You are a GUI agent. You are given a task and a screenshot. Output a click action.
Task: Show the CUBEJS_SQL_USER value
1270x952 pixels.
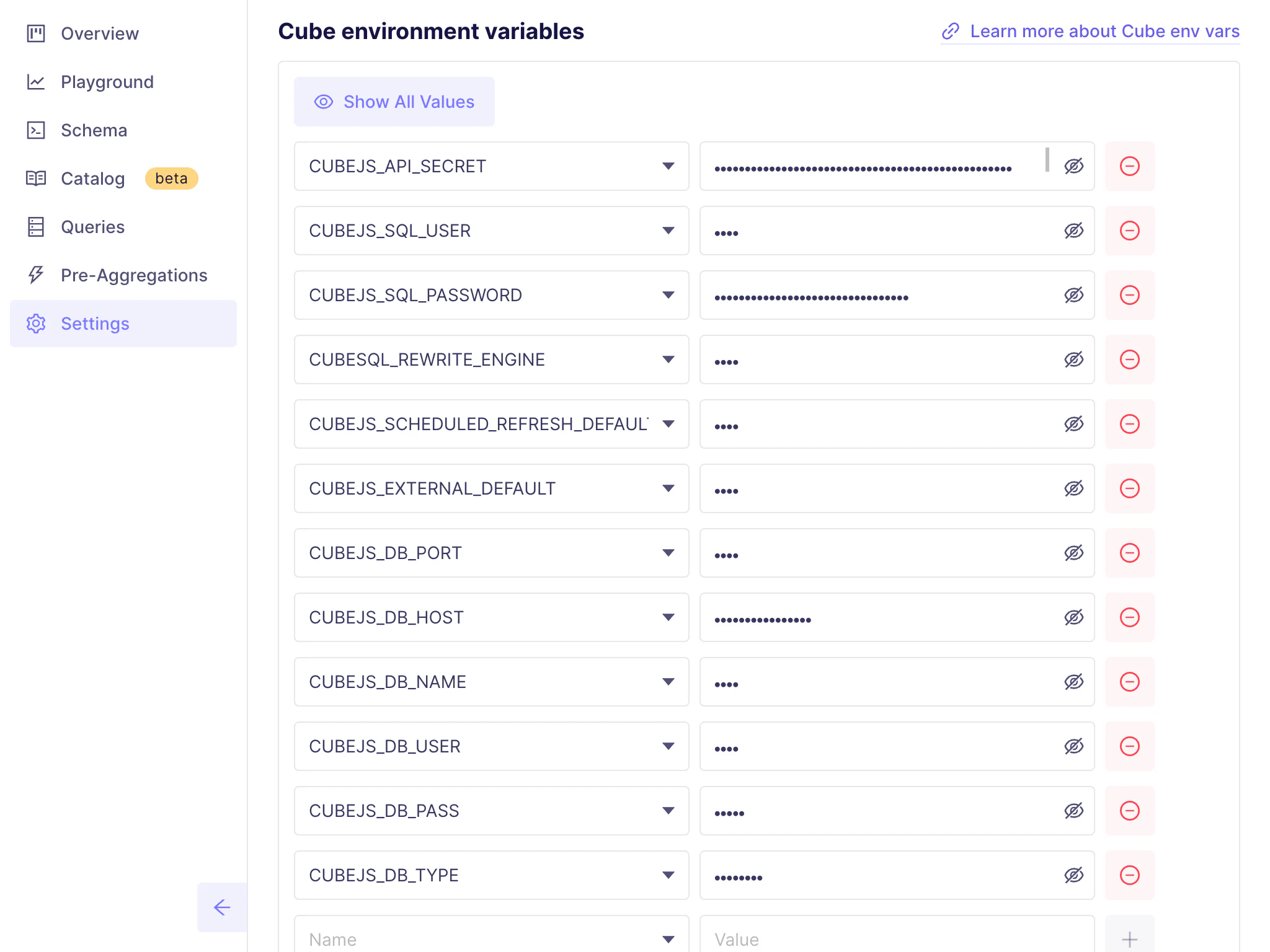point(1073,231)
